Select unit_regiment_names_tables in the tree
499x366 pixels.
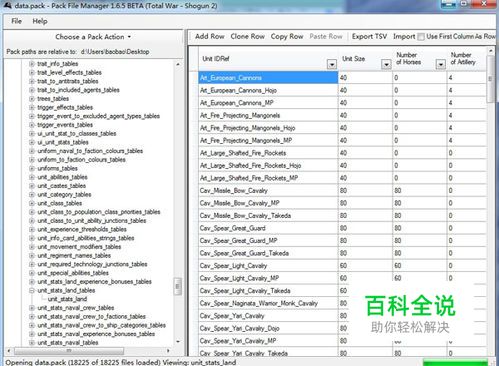click(74, 255)
